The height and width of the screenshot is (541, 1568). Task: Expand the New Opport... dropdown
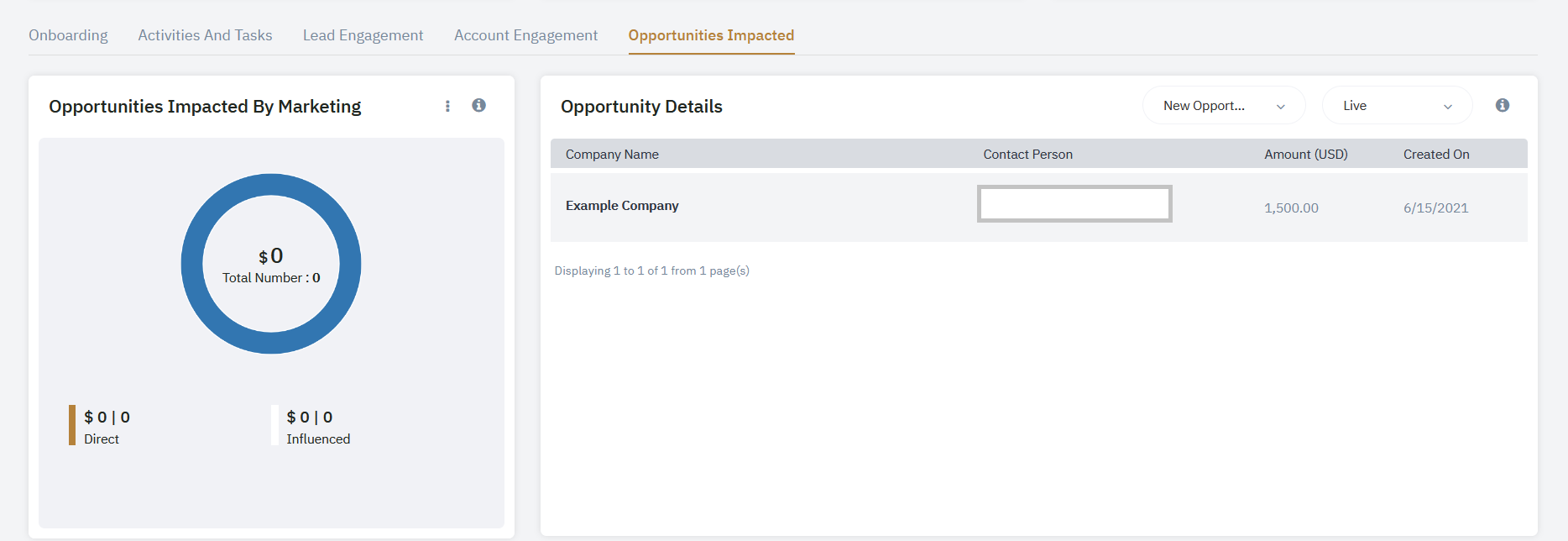click(x=1223, y=106)
